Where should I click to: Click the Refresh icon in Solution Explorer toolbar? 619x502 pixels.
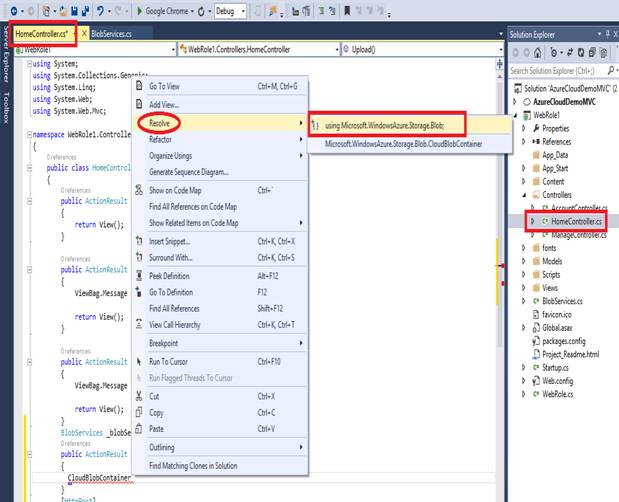[x=580, y=55]
